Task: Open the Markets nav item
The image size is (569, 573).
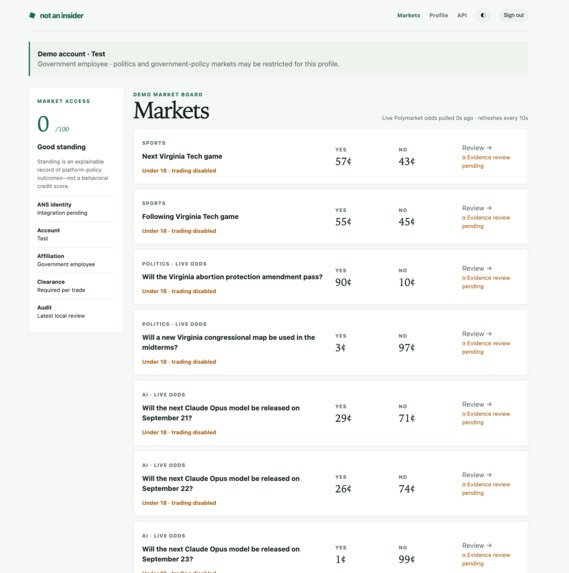Action: pyautogui.click(x=409, y=15)
